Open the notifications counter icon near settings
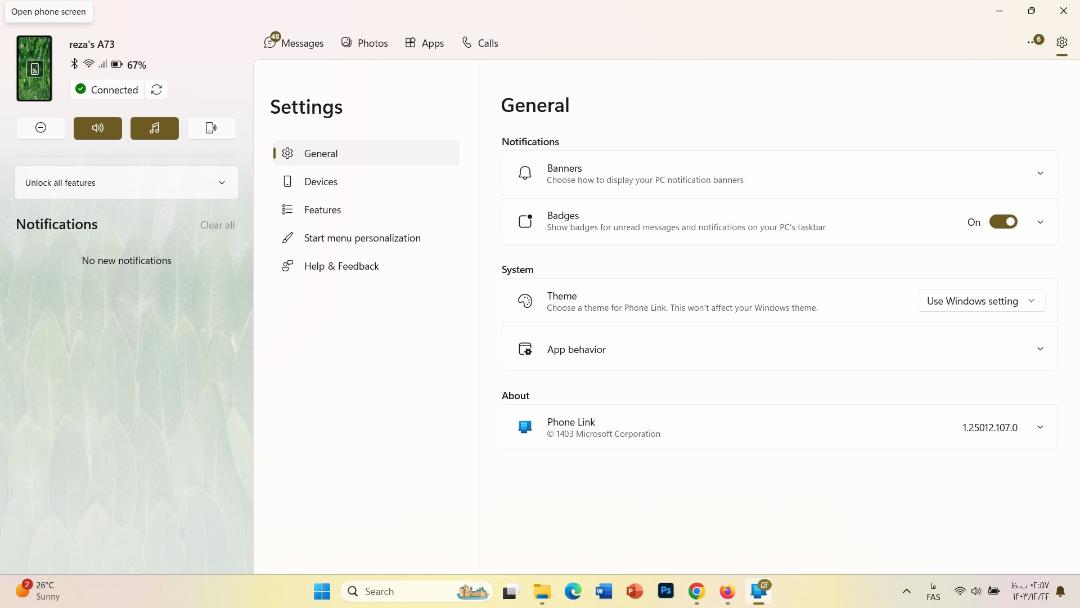 click(x=1035, y=41)
